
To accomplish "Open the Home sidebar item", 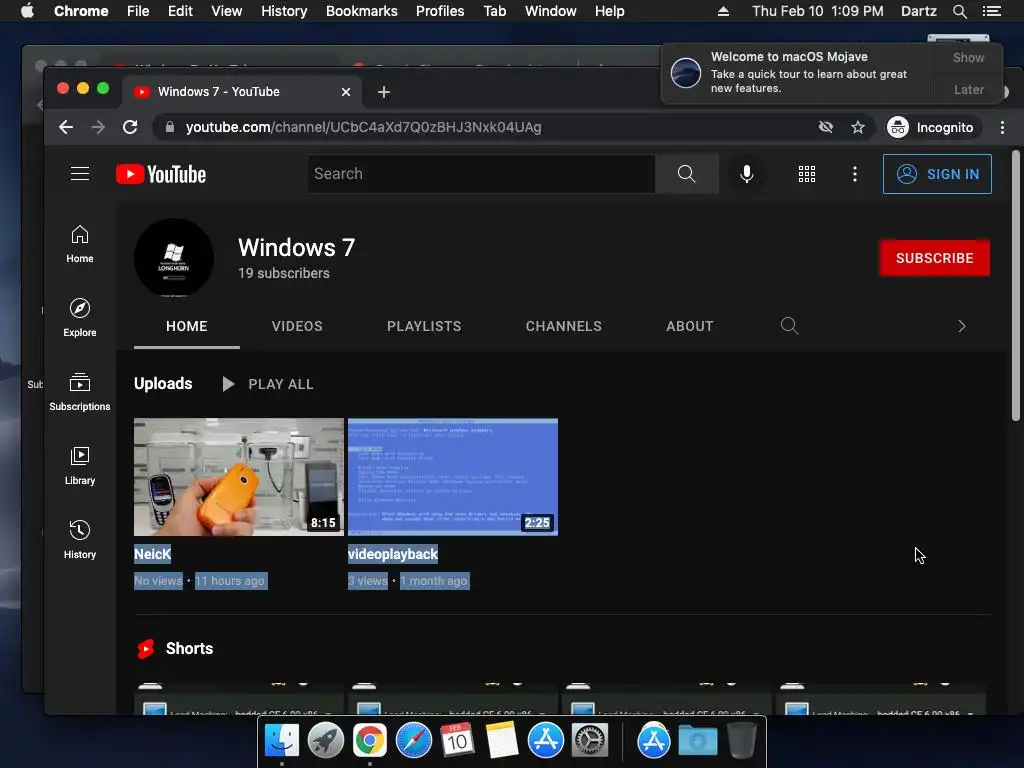I will [80, 244].
